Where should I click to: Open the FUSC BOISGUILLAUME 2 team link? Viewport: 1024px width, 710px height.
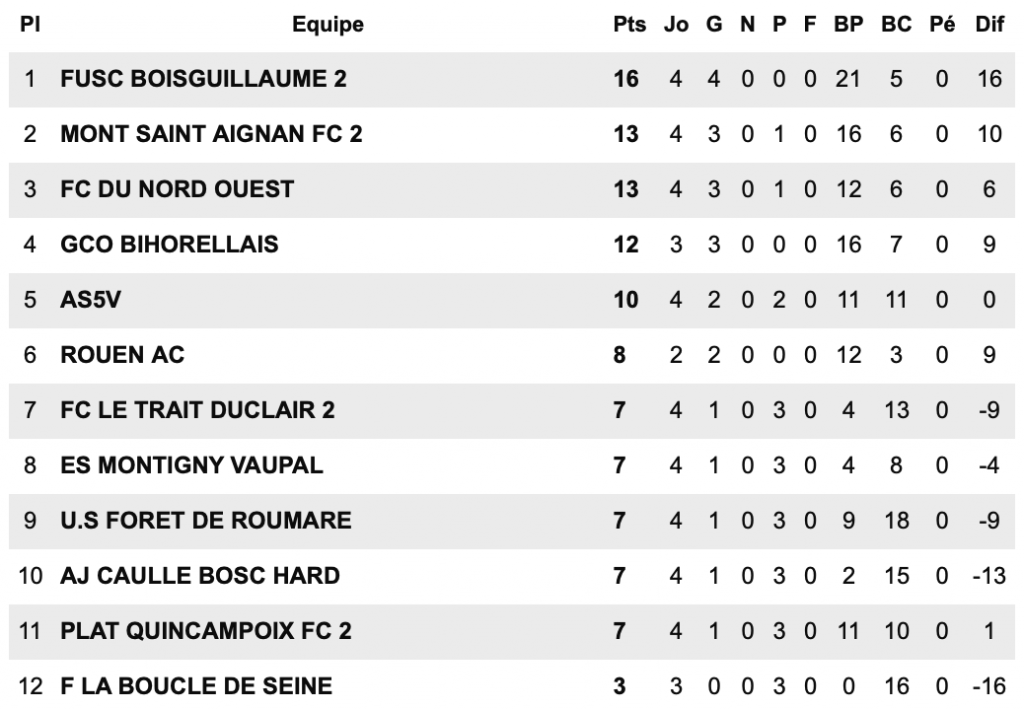coord(204,79)
